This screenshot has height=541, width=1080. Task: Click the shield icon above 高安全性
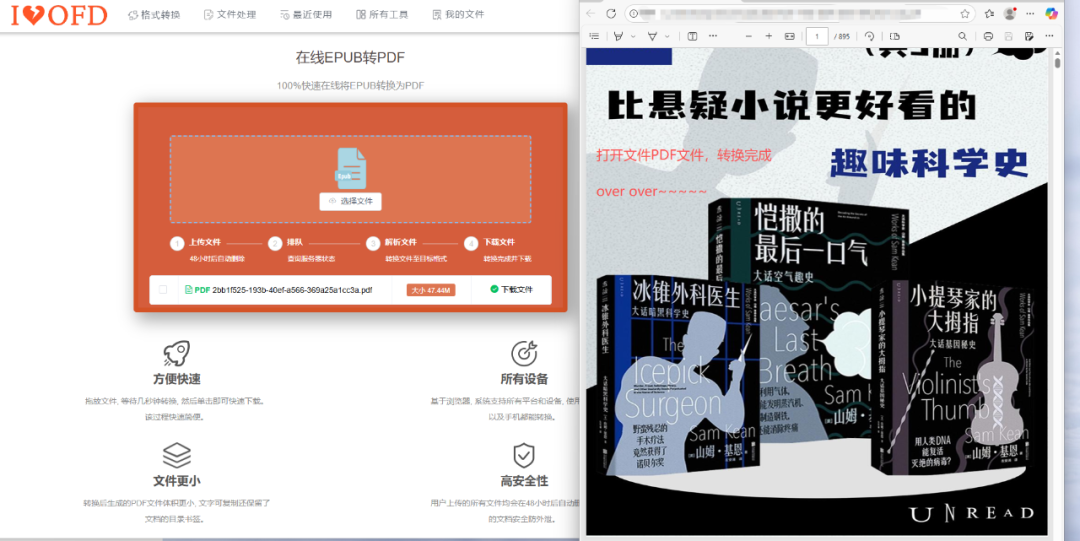pyautogui.click(x=524, y=455)
